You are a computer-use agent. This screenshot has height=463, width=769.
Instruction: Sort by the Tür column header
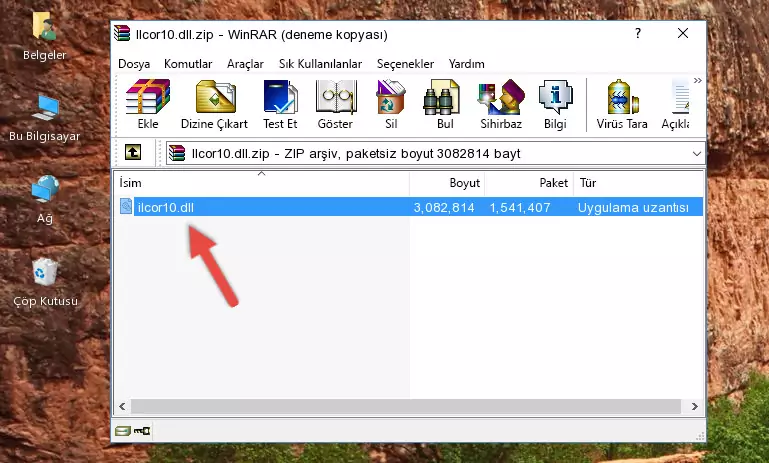639,183
